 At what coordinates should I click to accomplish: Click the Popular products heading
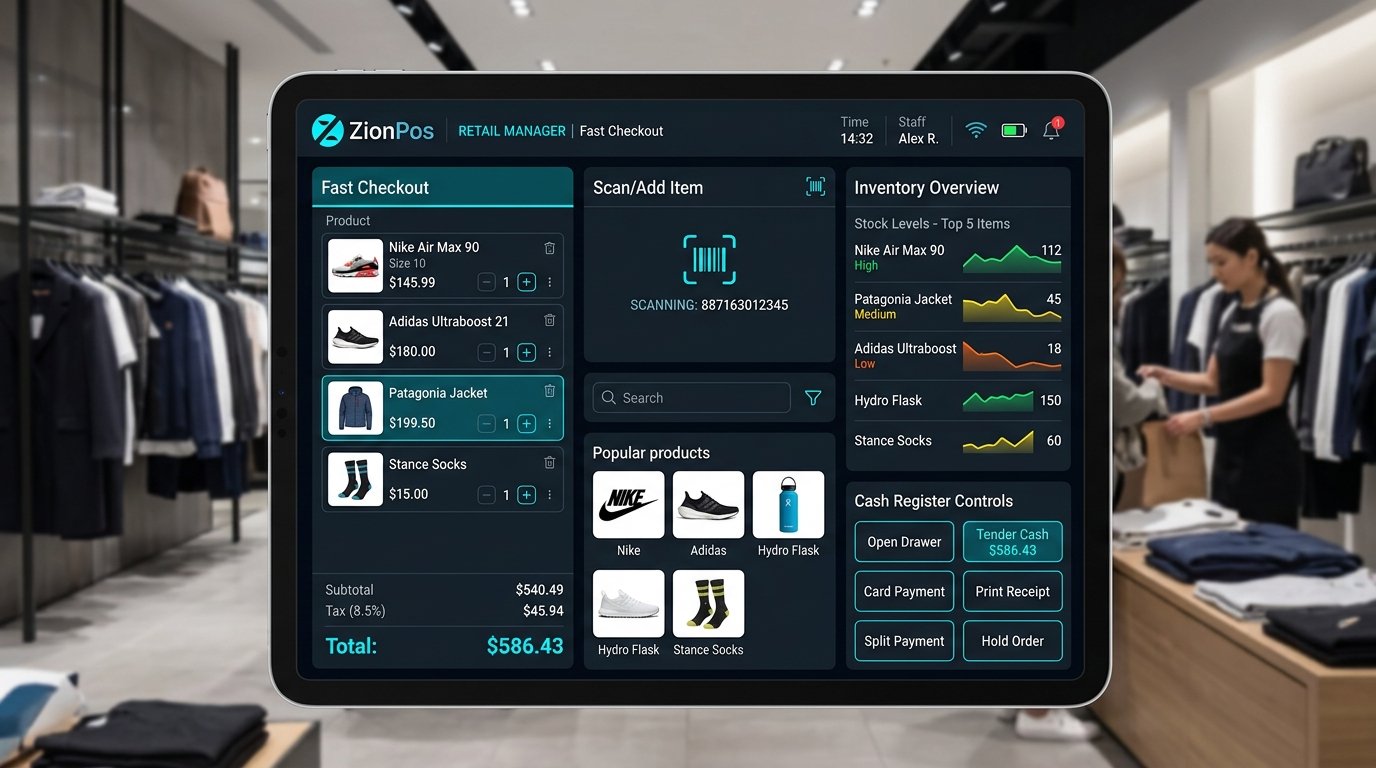point(651,453)
